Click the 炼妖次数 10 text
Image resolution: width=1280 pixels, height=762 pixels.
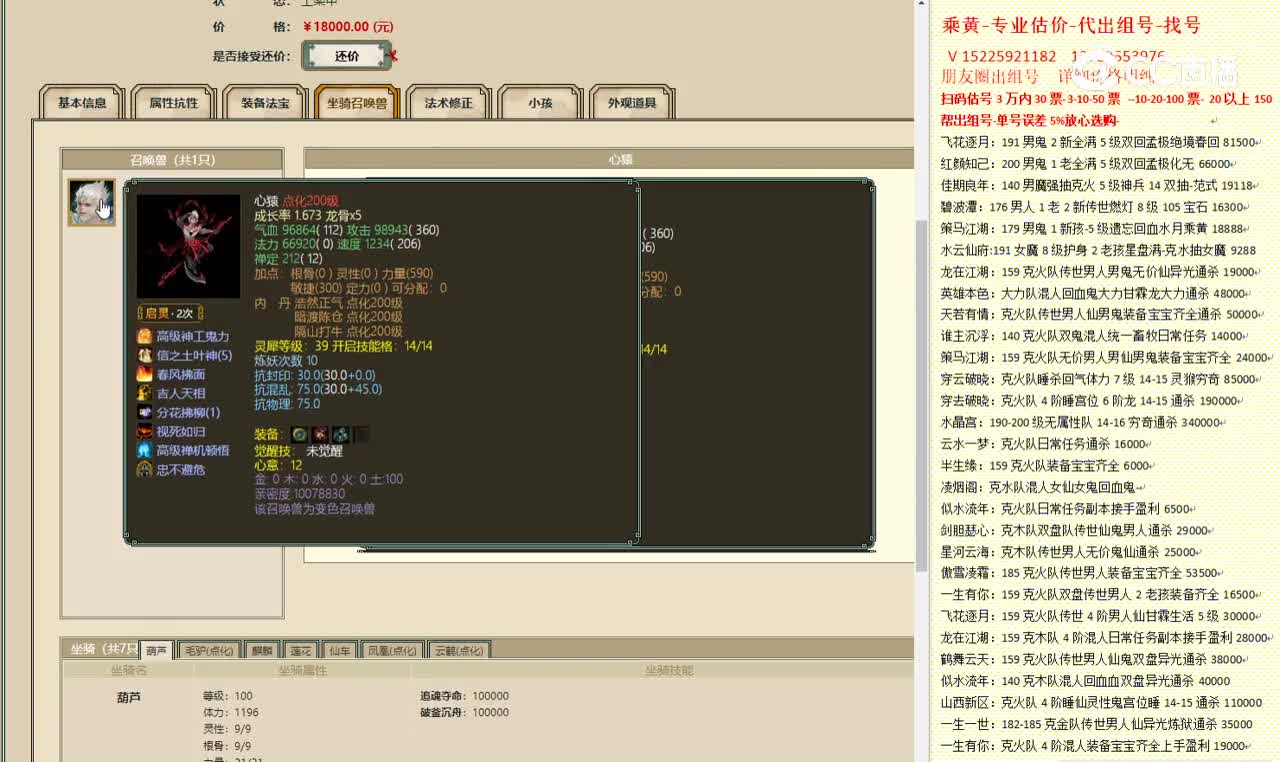coord(286,360)
